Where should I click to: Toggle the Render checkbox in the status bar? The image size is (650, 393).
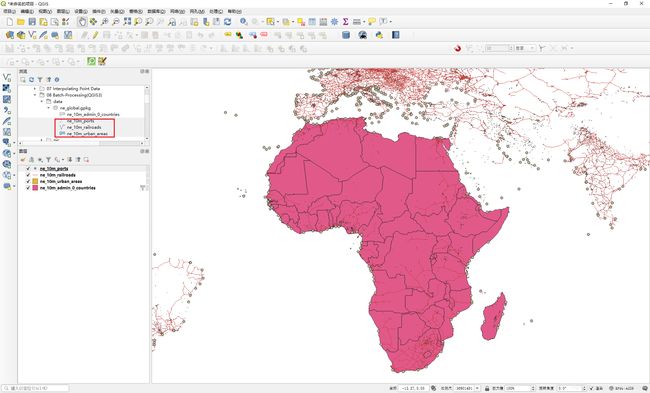click(x=592, y=388)
